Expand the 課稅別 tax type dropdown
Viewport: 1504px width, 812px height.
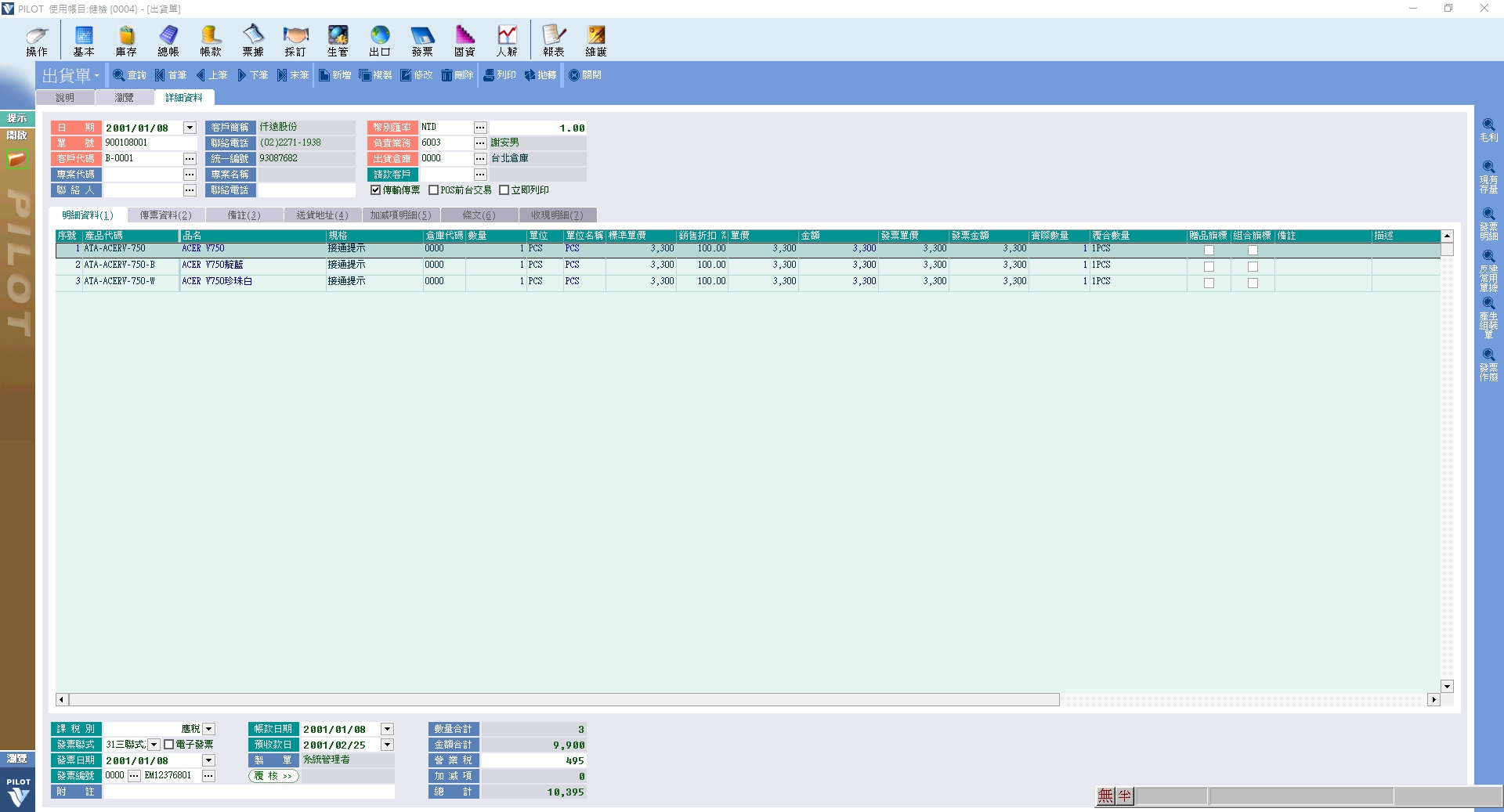point(208,729)
